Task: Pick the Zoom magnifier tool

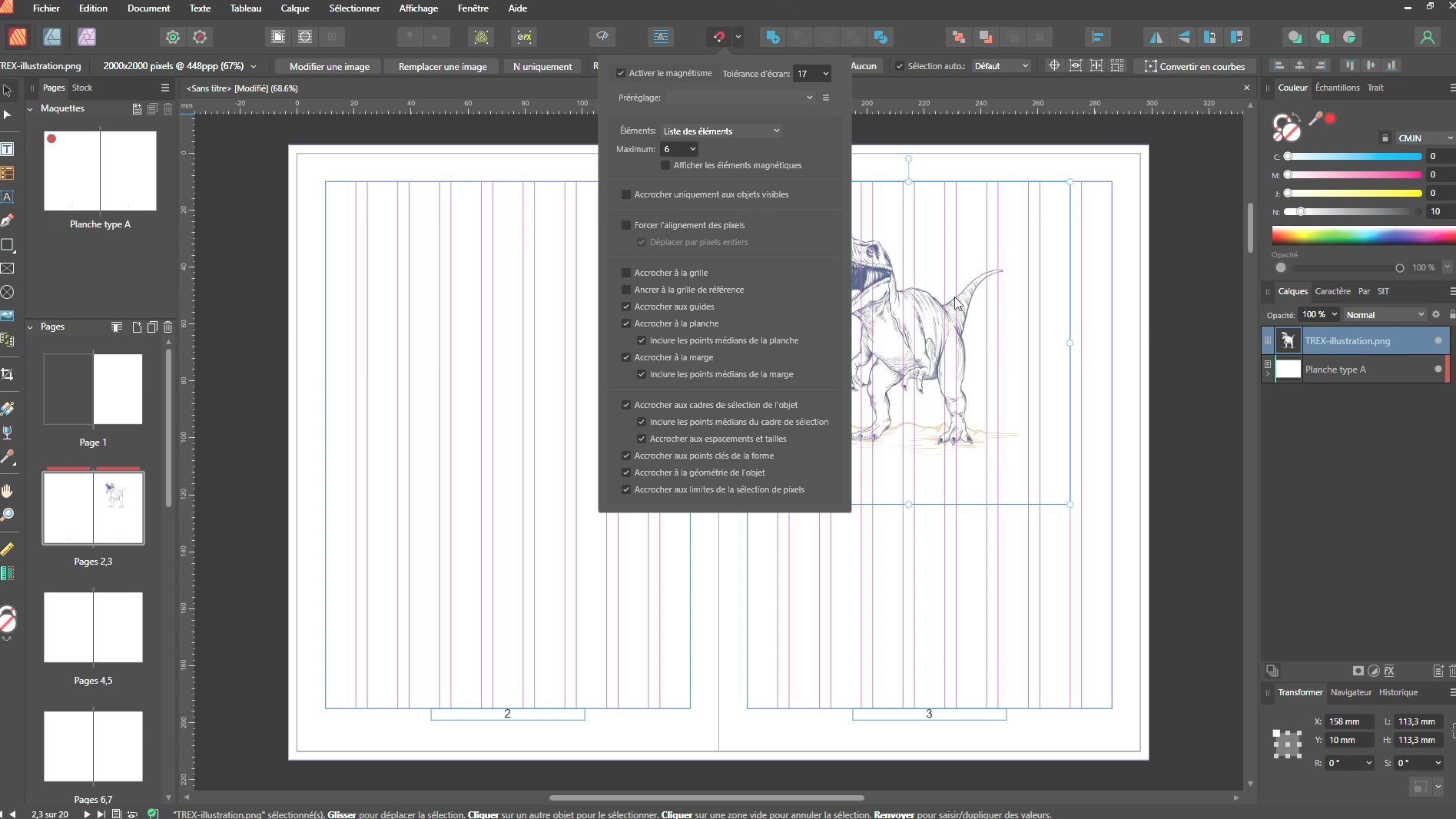Action: 8,515
